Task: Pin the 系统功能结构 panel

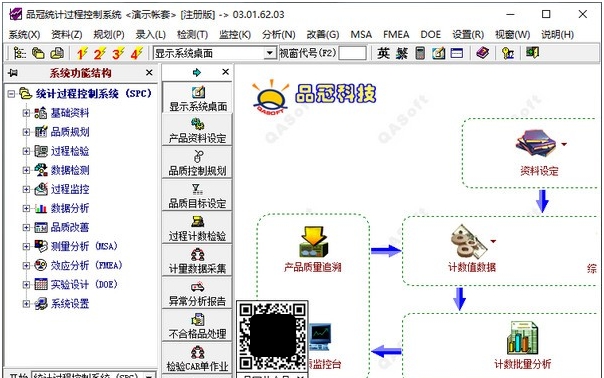Action: 13,72
